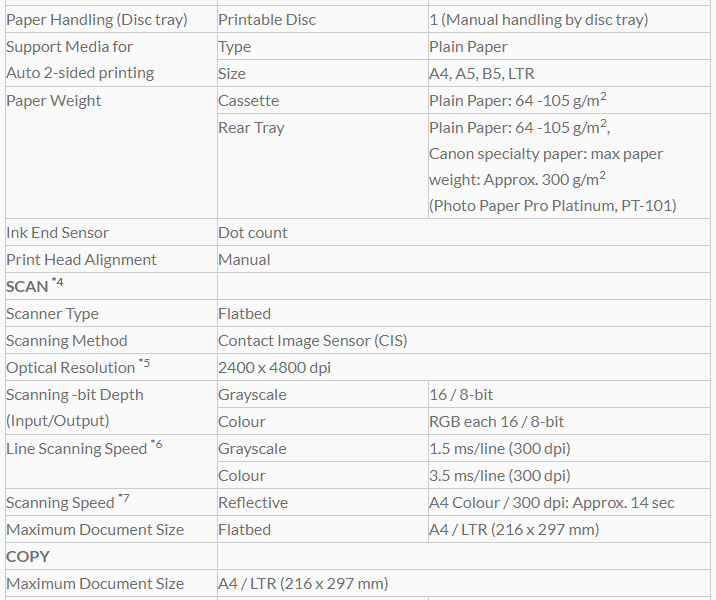Screen dimensions: 716x600
Task: Click the Cassette paper weight cell
Action: [249, 101]
